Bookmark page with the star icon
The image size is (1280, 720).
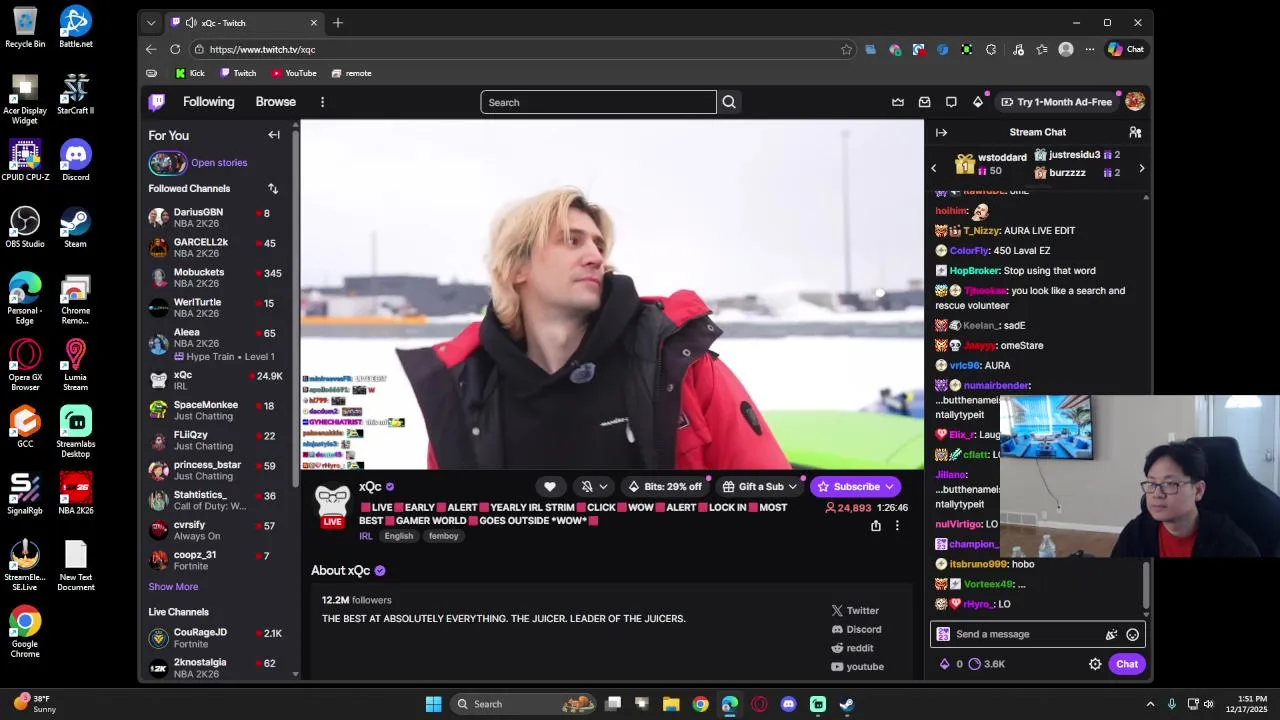point(846,49)
